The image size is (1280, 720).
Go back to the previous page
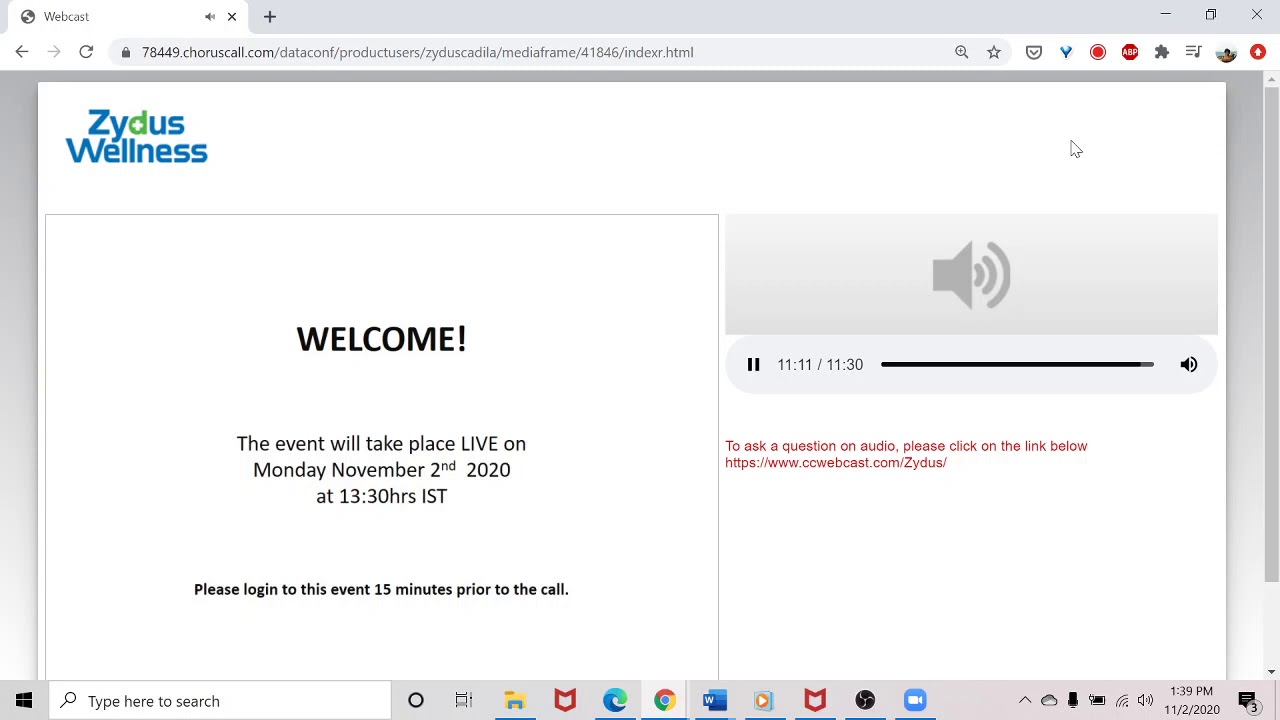tap(22, 52)
